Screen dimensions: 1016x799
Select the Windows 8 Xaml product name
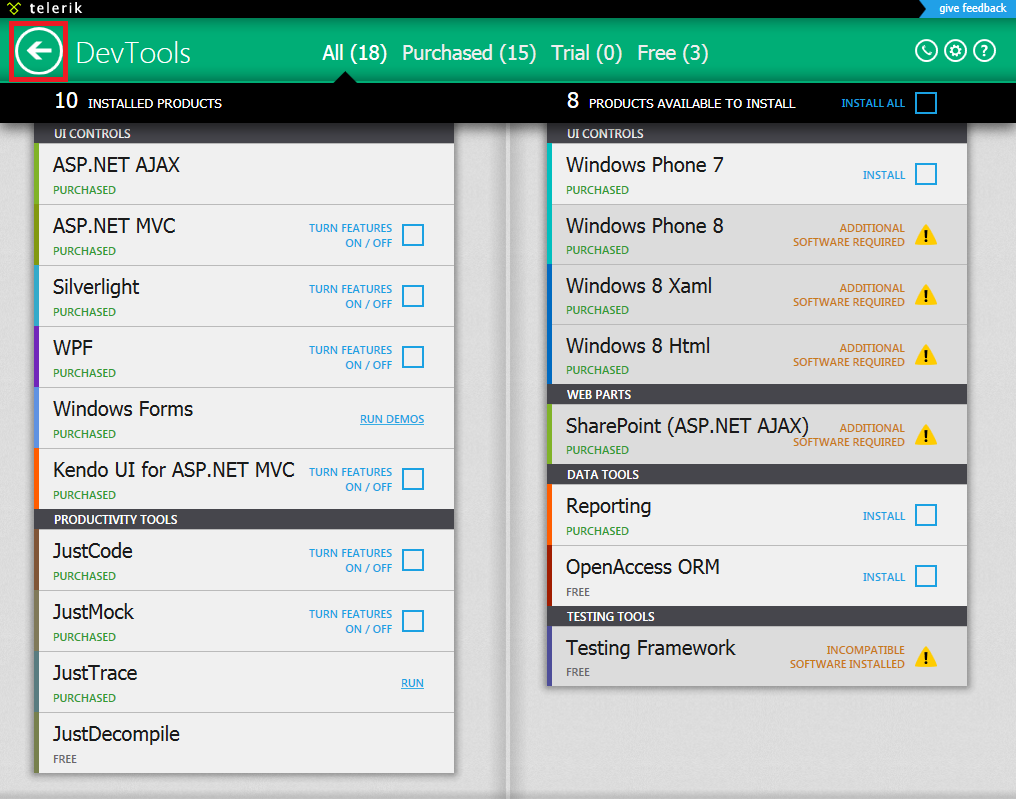point(639,286)
